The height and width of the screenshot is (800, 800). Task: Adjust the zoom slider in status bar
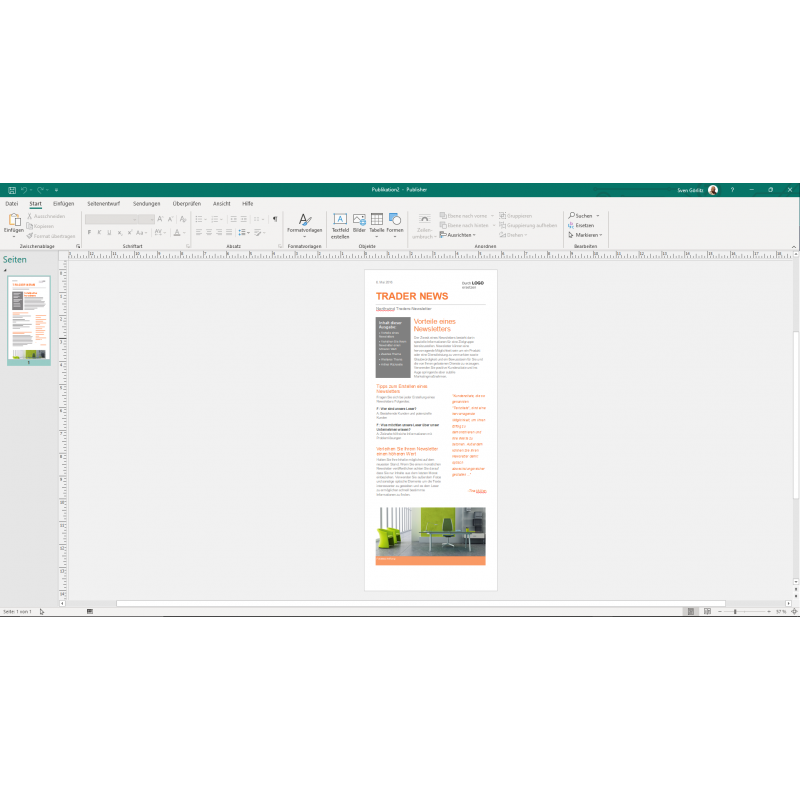point(735,611)
